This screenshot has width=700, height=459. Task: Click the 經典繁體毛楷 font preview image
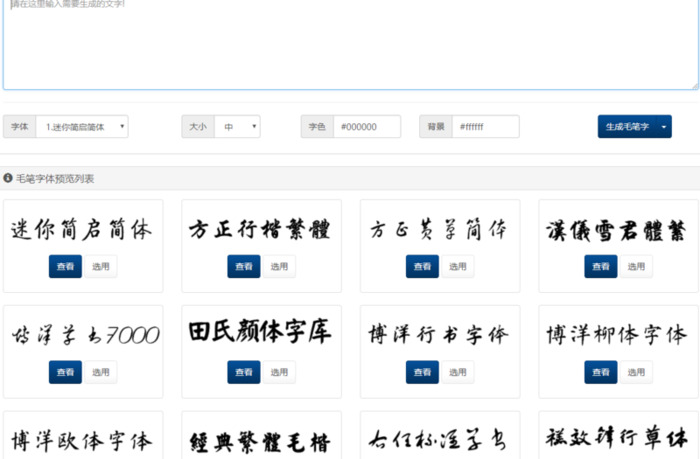coord(260,442)
